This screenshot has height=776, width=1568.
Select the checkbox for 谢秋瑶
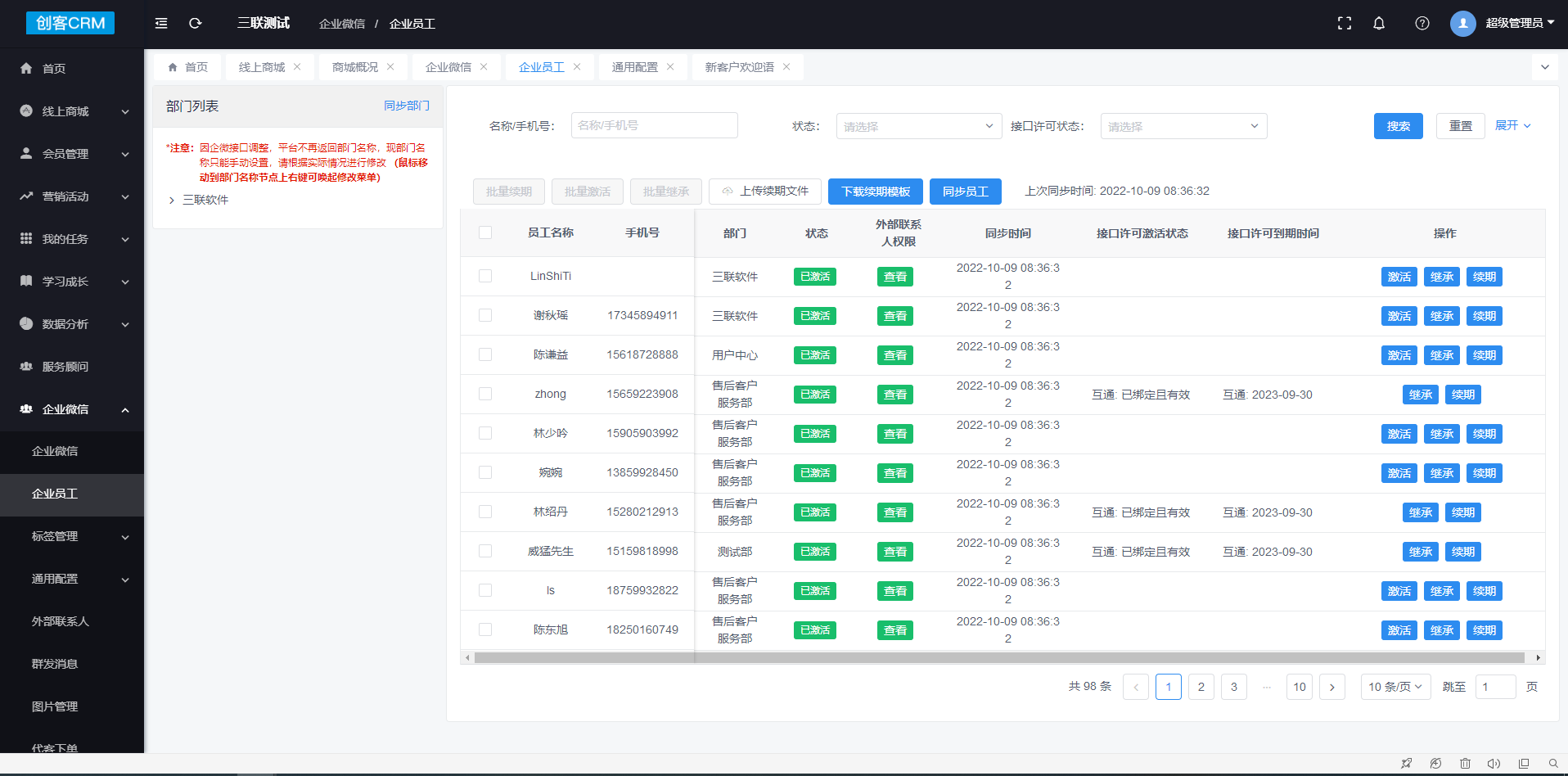(485, 315)
